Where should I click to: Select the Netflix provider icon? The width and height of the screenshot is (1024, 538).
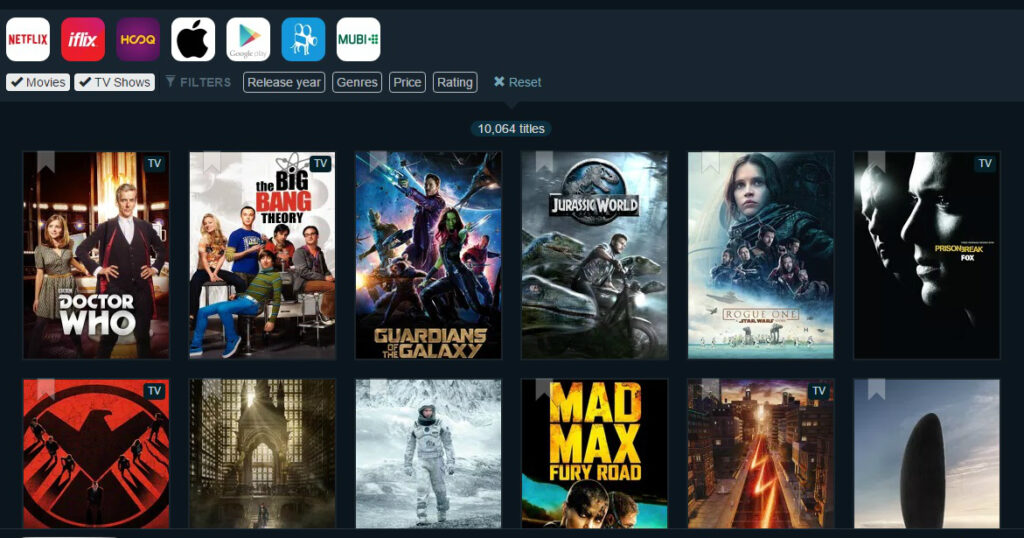[28, 39]
